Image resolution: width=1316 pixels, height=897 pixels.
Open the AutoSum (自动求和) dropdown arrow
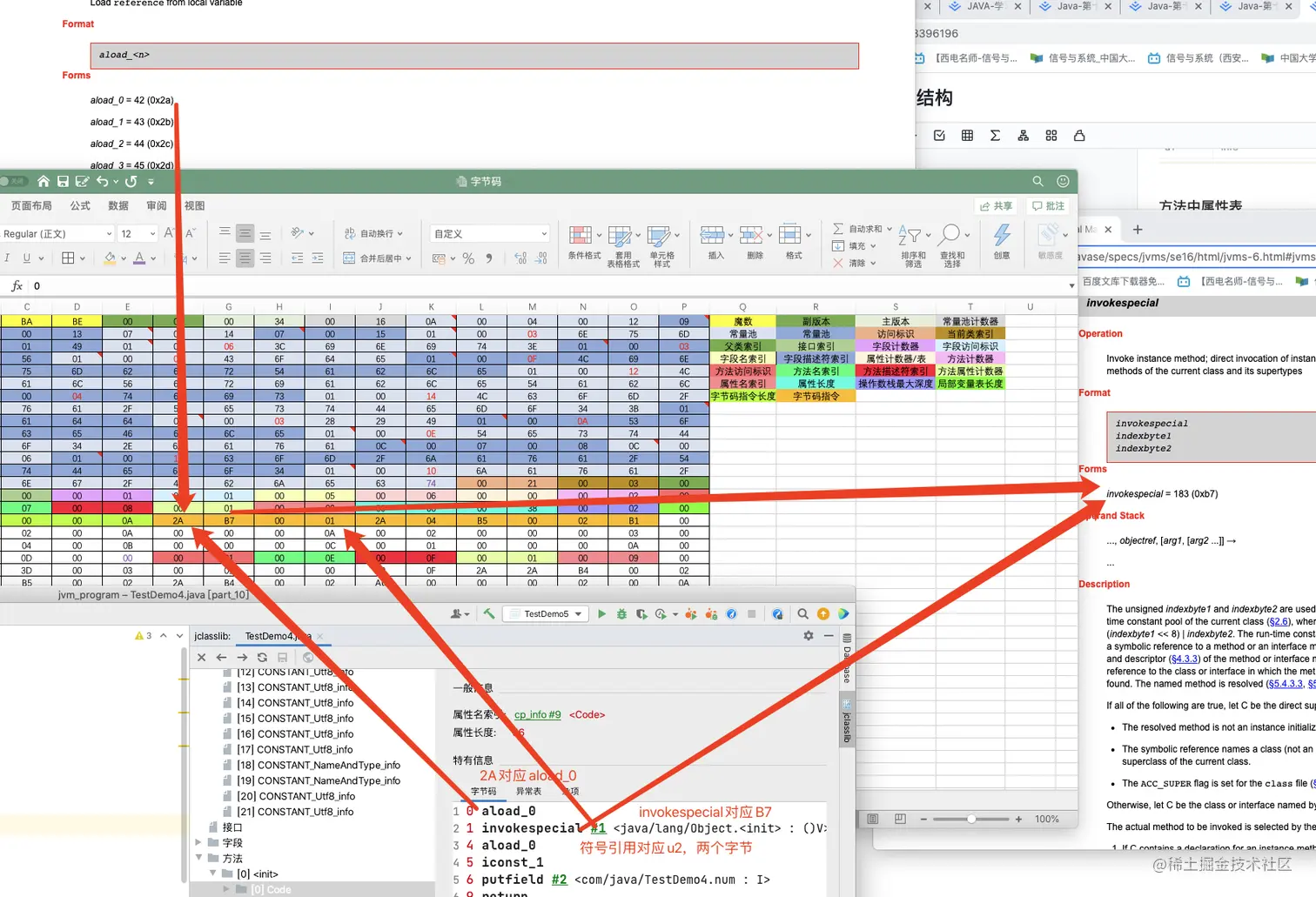point(890,230)
